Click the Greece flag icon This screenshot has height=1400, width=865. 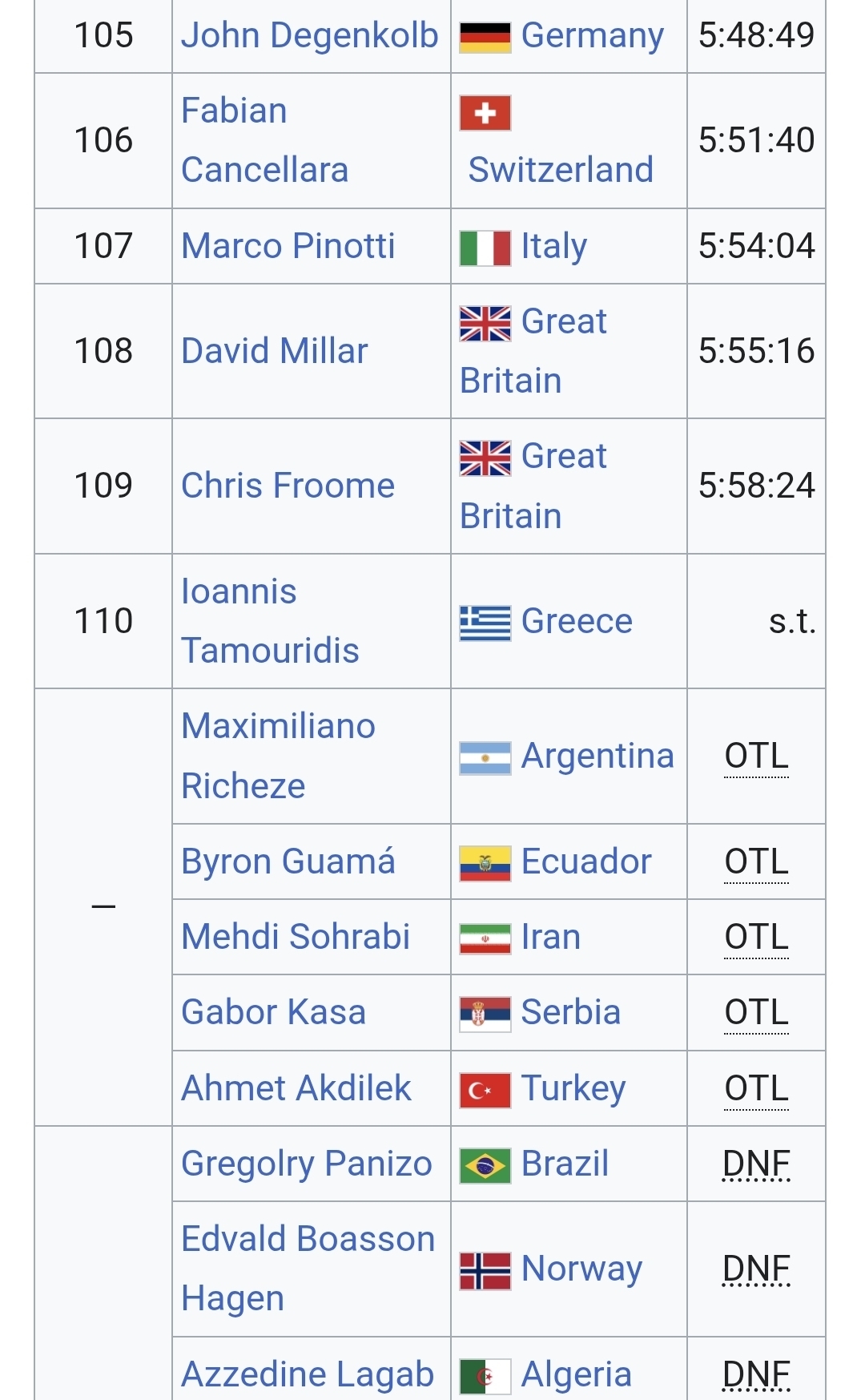485,623
